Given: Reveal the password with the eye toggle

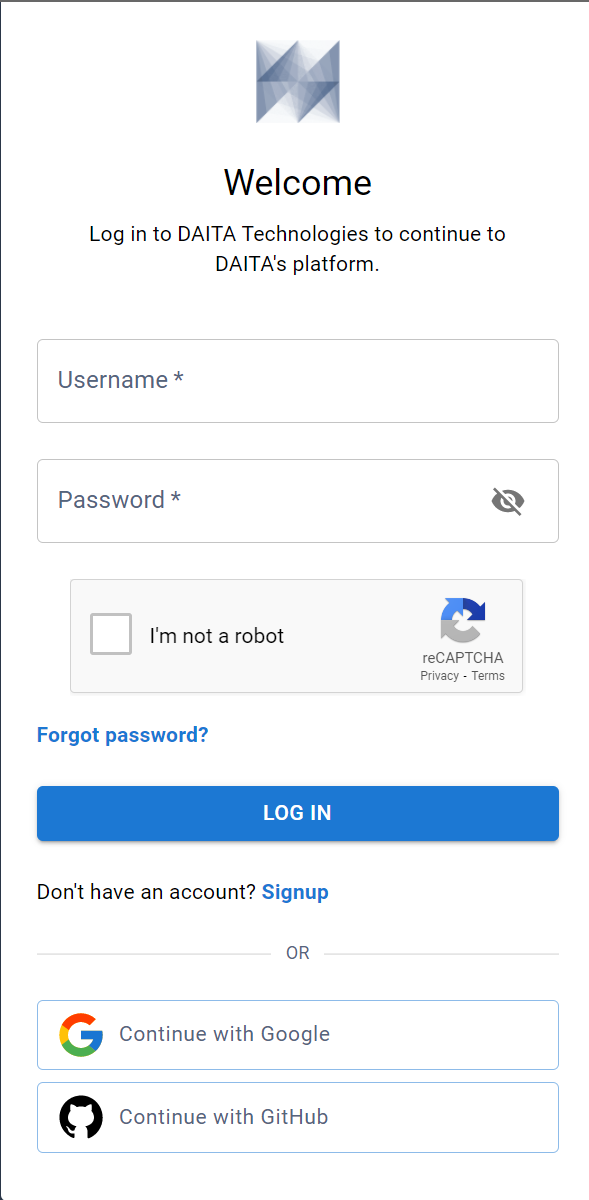Looking at the screenshot, I should (x=507, y=501).
